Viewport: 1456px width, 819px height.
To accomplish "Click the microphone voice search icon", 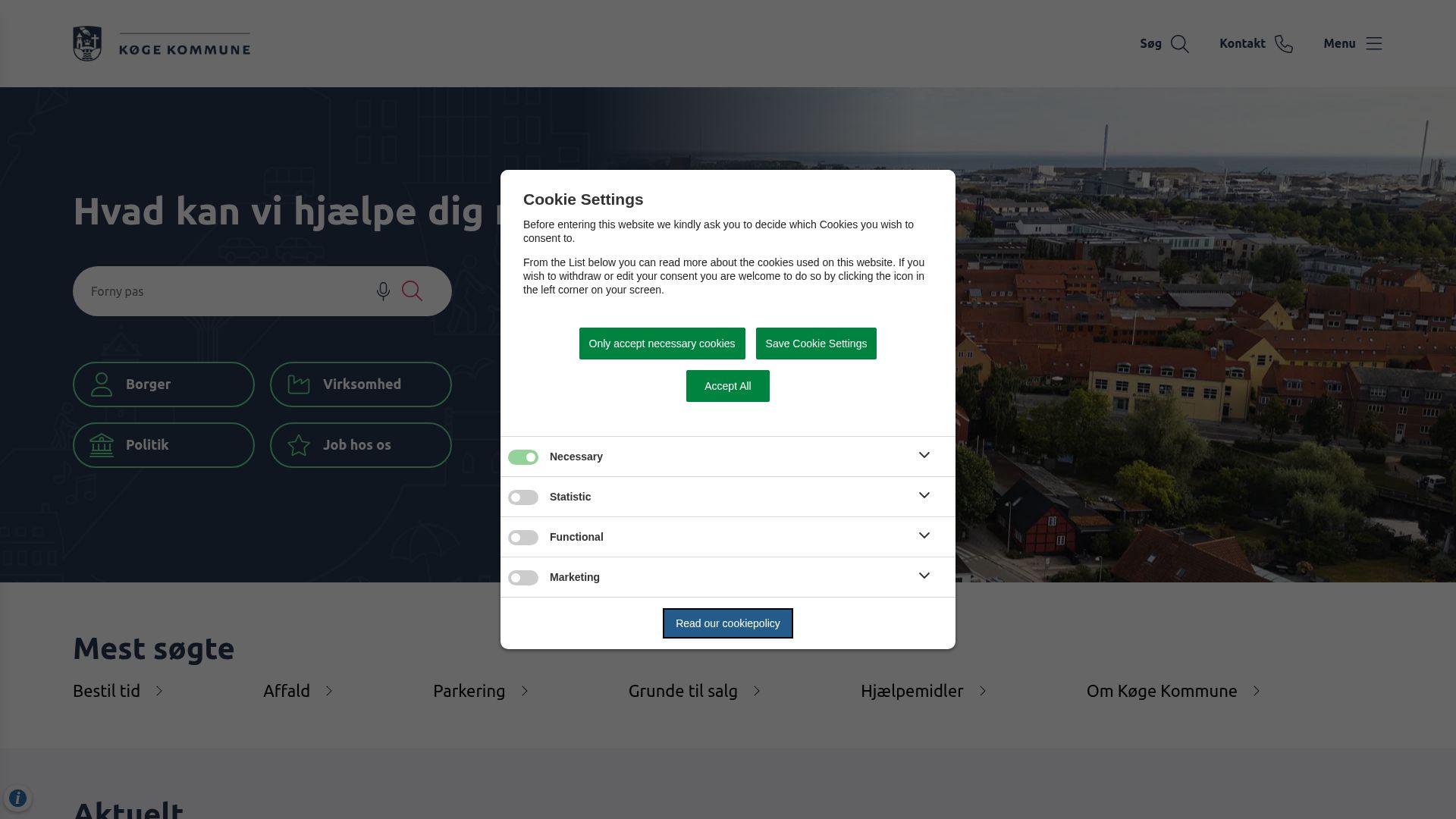I will pyautogui.click(x=383, y=291).
